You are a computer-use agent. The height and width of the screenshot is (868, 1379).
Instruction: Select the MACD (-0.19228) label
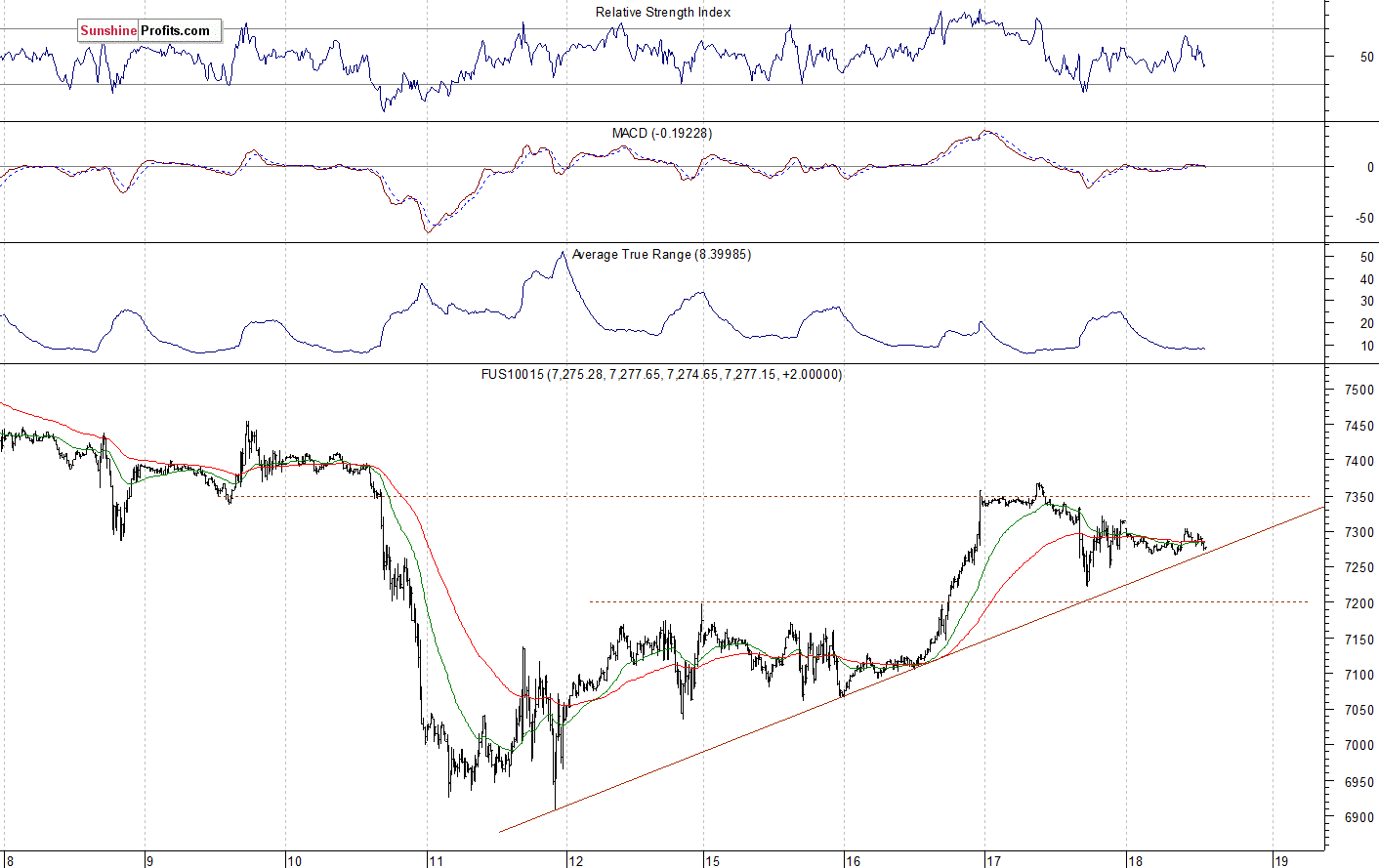tap(662, 134)
